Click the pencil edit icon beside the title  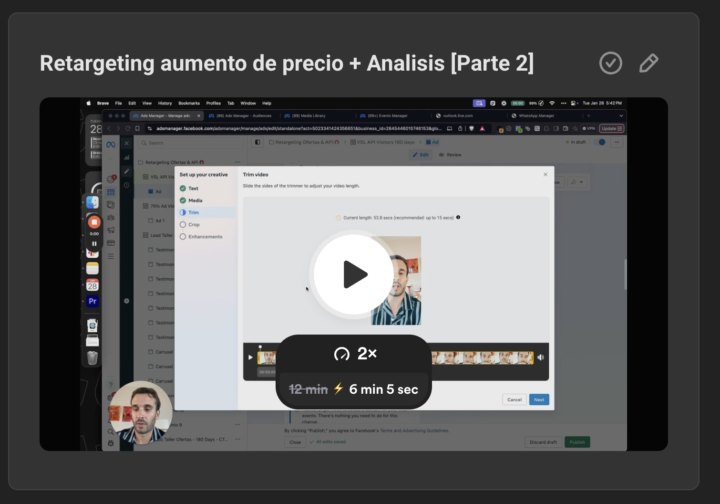tap(648, 63)
